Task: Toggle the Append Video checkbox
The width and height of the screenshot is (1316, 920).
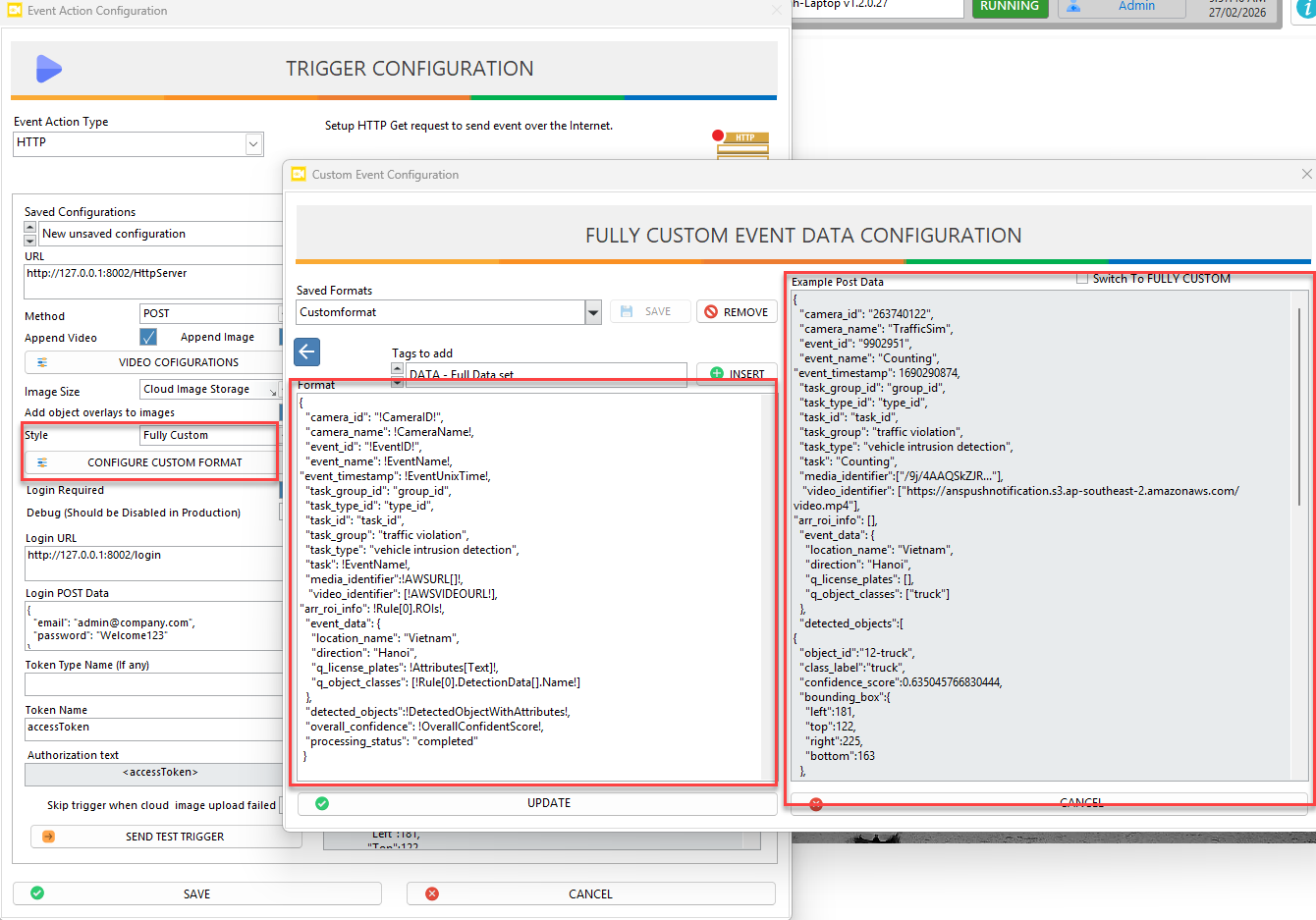Action: click(x=148, y=337)
